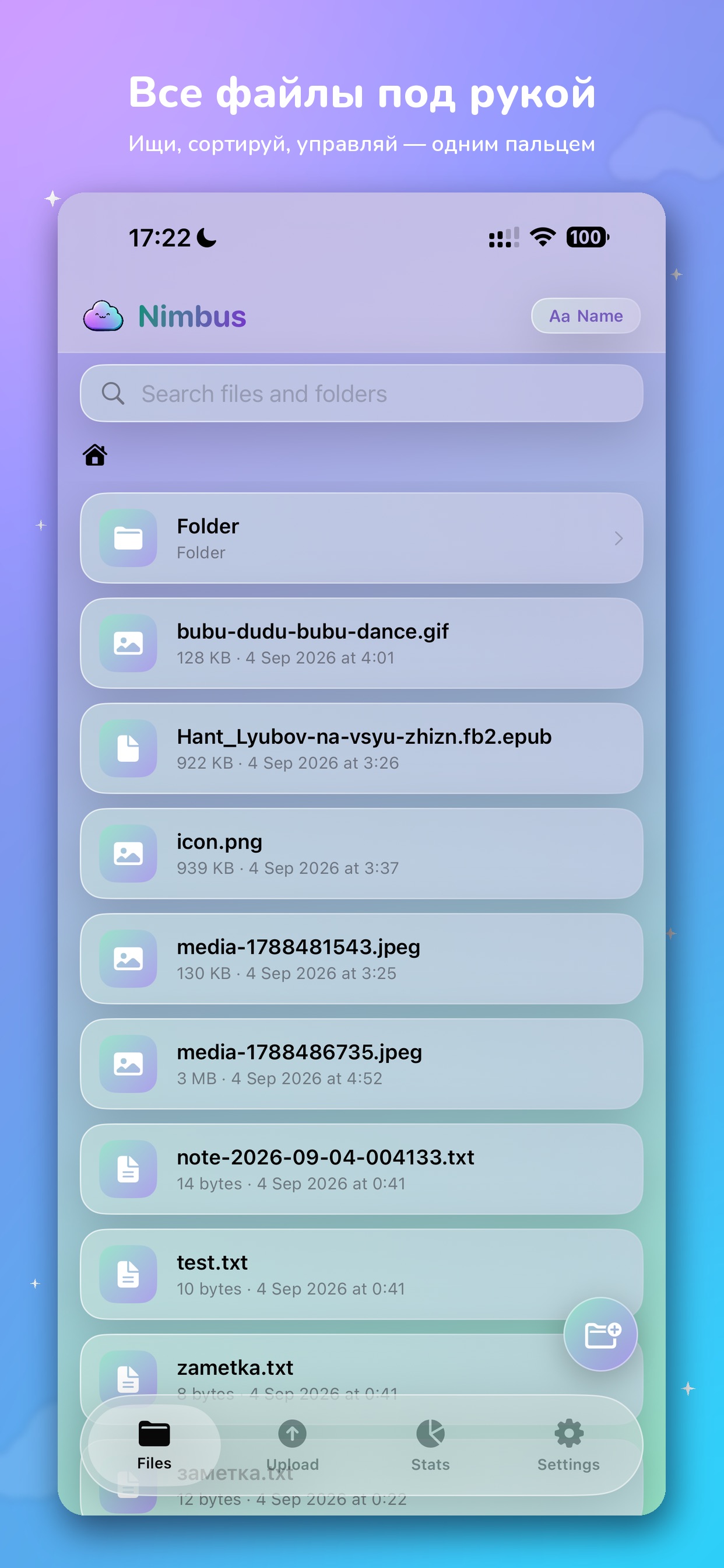Click the Nimbus cloud logo icon
Image resolution: width=724 pixels, height=1568 pixels.
point(103,316)
